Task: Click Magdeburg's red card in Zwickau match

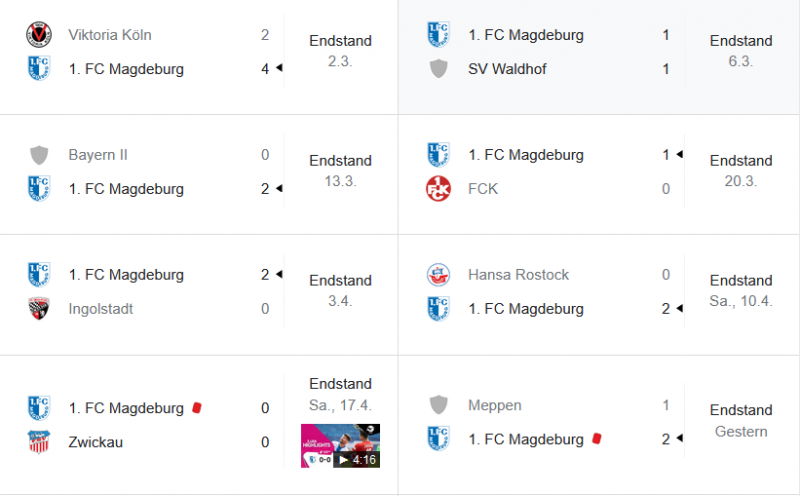Action: coord(196,408)
